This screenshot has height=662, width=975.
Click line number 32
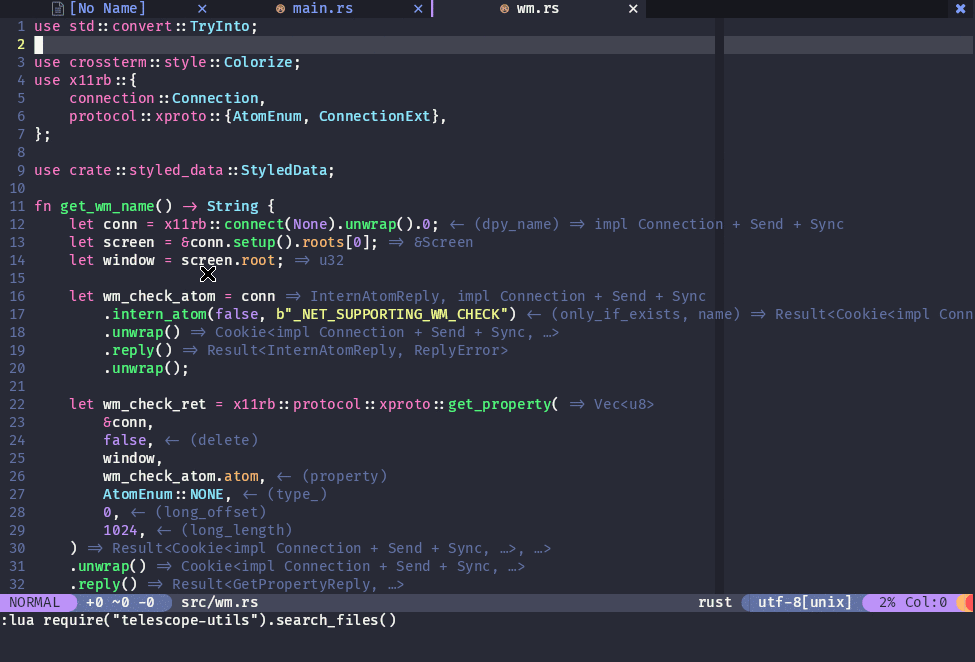[17, 585]
